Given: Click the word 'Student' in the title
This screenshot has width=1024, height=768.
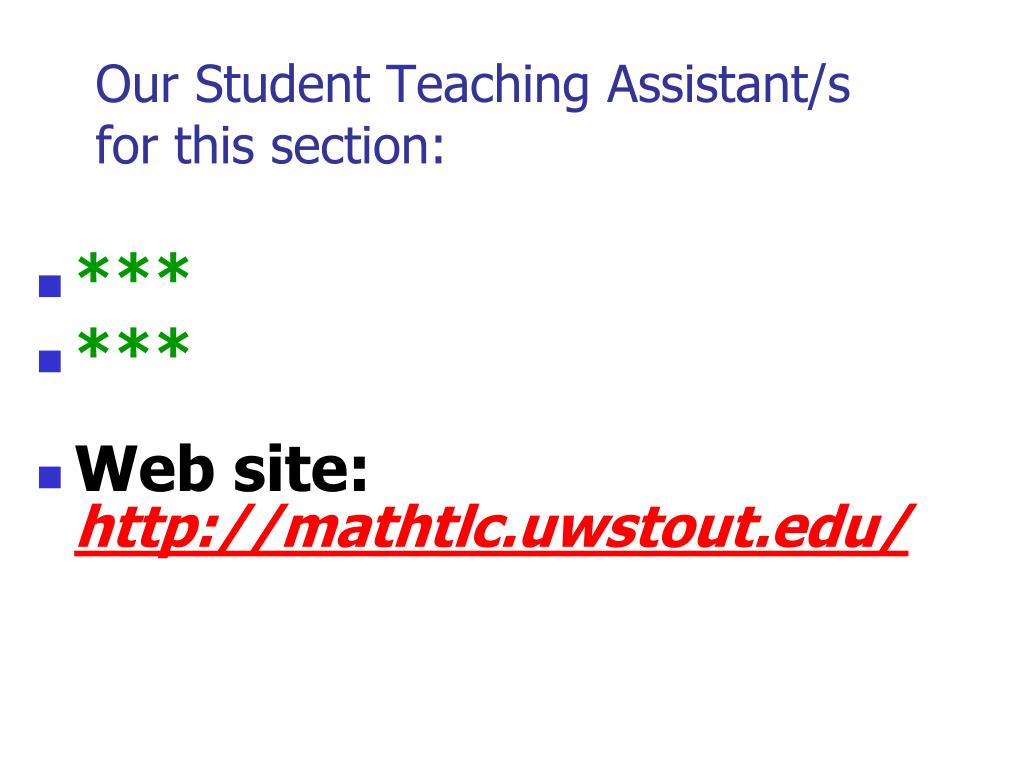Looking at the screenshot, I should [283, 85].
